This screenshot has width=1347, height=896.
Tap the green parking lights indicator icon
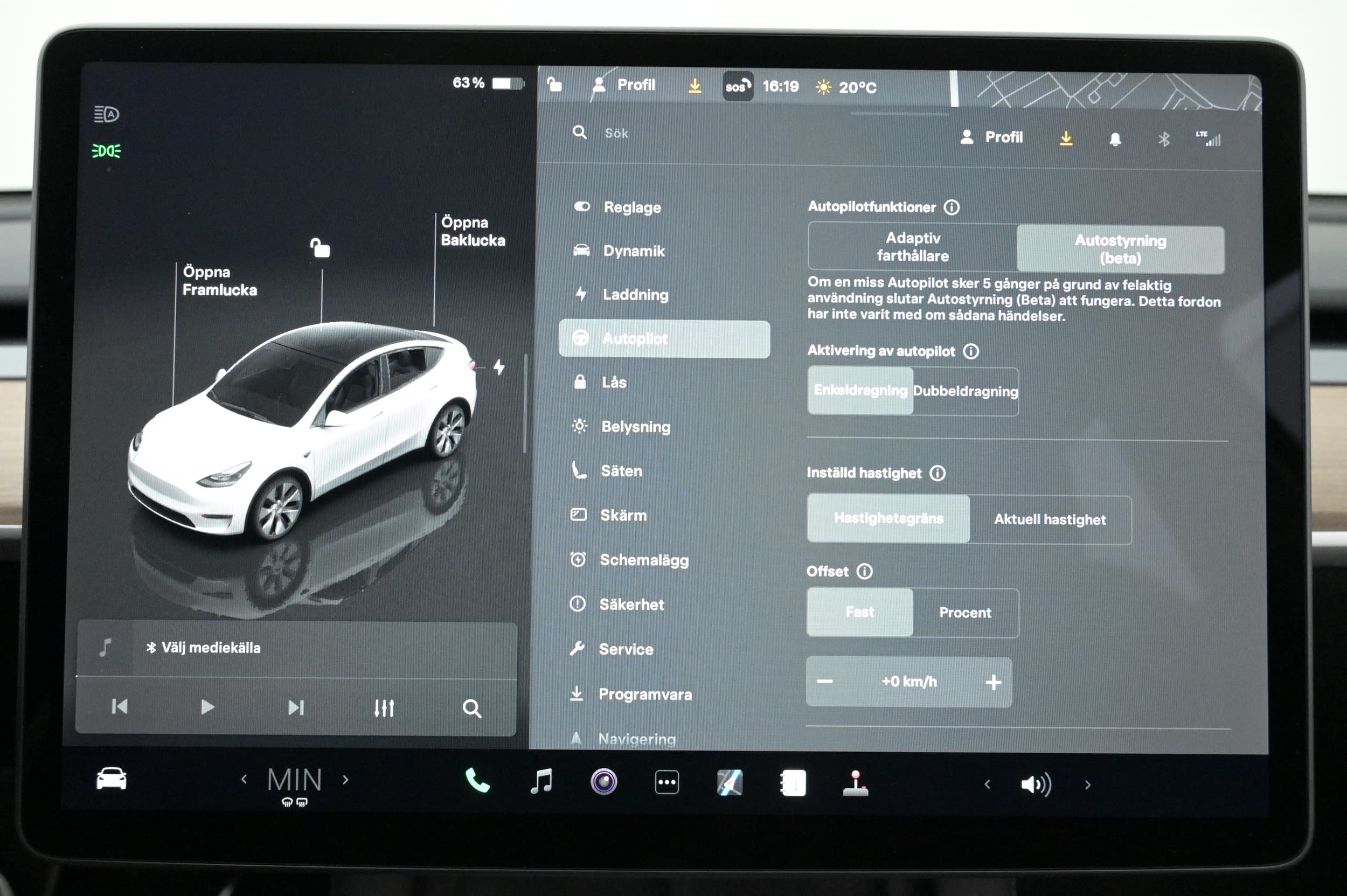[x=106, y=151]
